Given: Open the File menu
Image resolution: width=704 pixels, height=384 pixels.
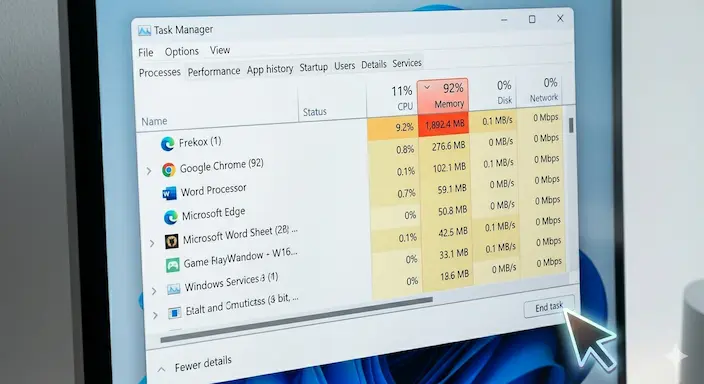Looking at the screenshot, I should coord(145,53).
